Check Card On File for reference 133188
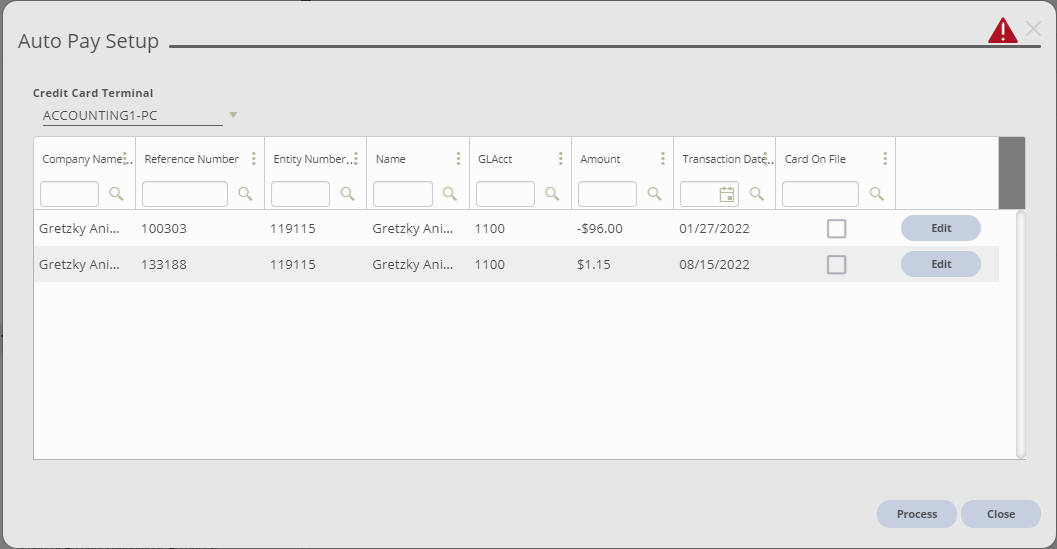Image resolution: width=1057 pixels, height=549 pixels. (837, 264)
